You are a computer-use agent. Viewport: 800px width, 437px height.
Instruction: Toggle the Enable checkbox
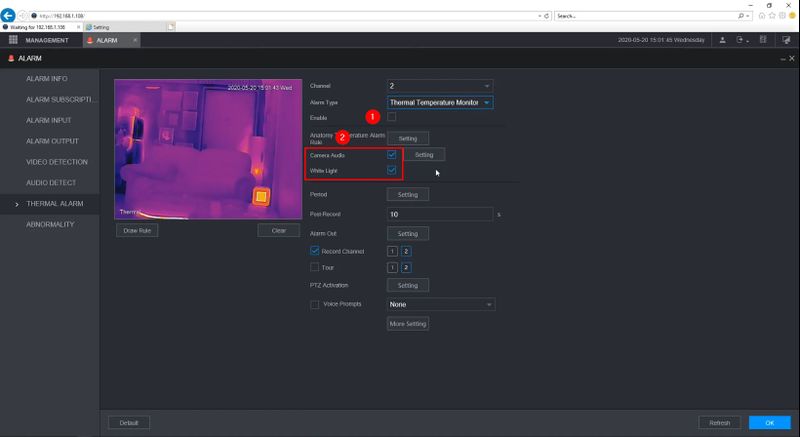[x=392, y=117]
